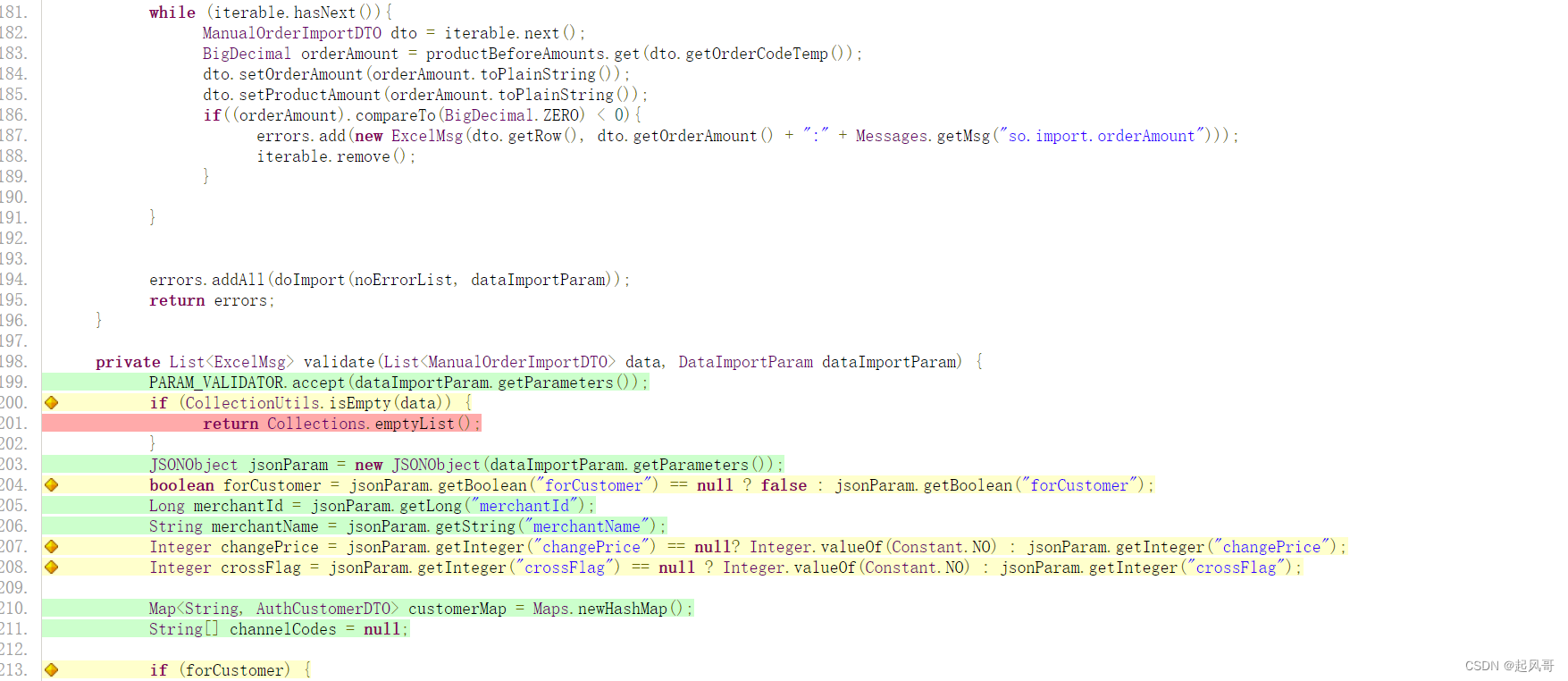
Task: Click line number 194 in the gutter
Action: [13, 280]
